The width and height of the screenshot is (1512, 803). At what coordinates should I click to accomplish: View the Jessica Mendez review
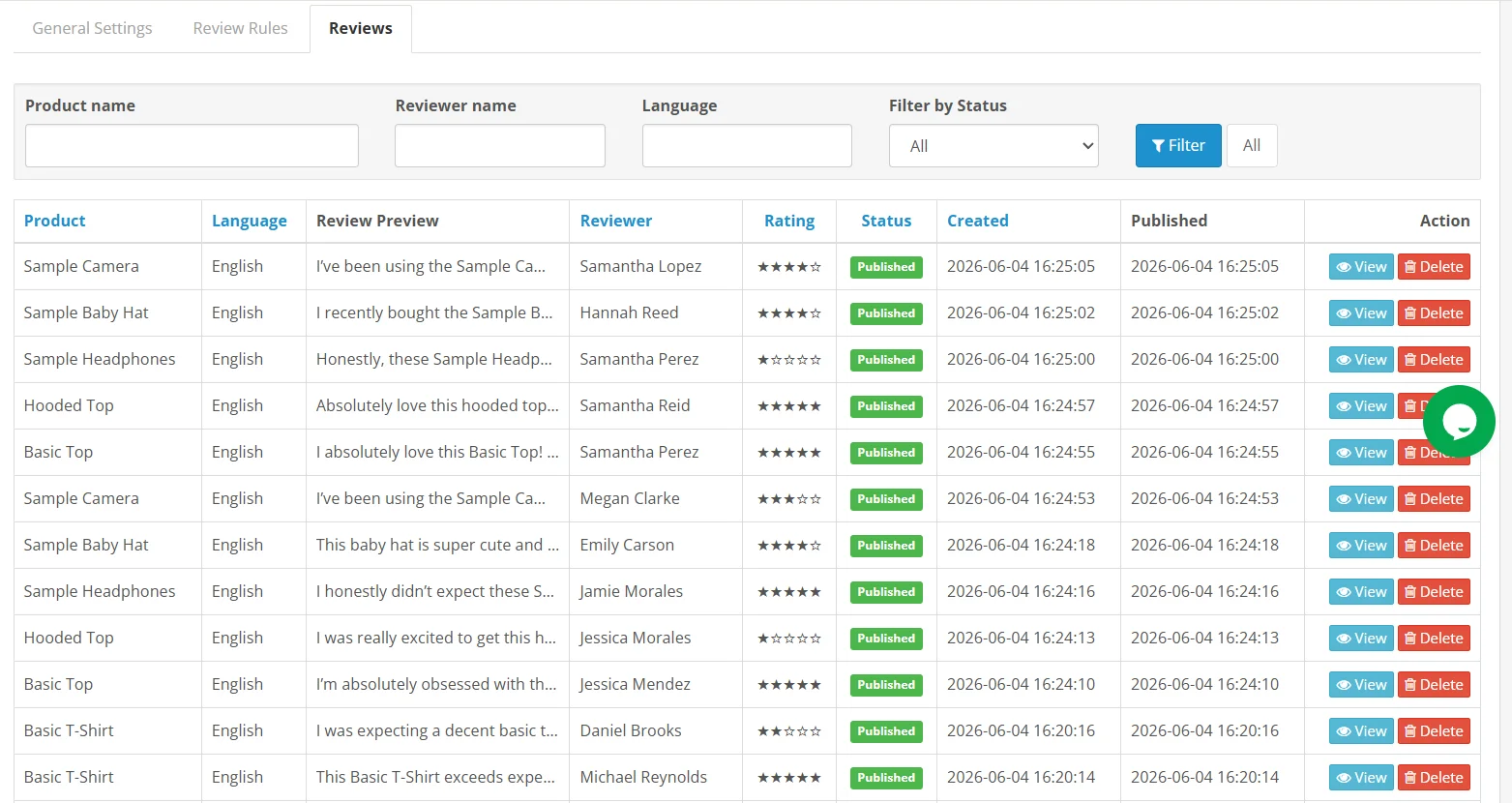click(x=1361, y=685)
